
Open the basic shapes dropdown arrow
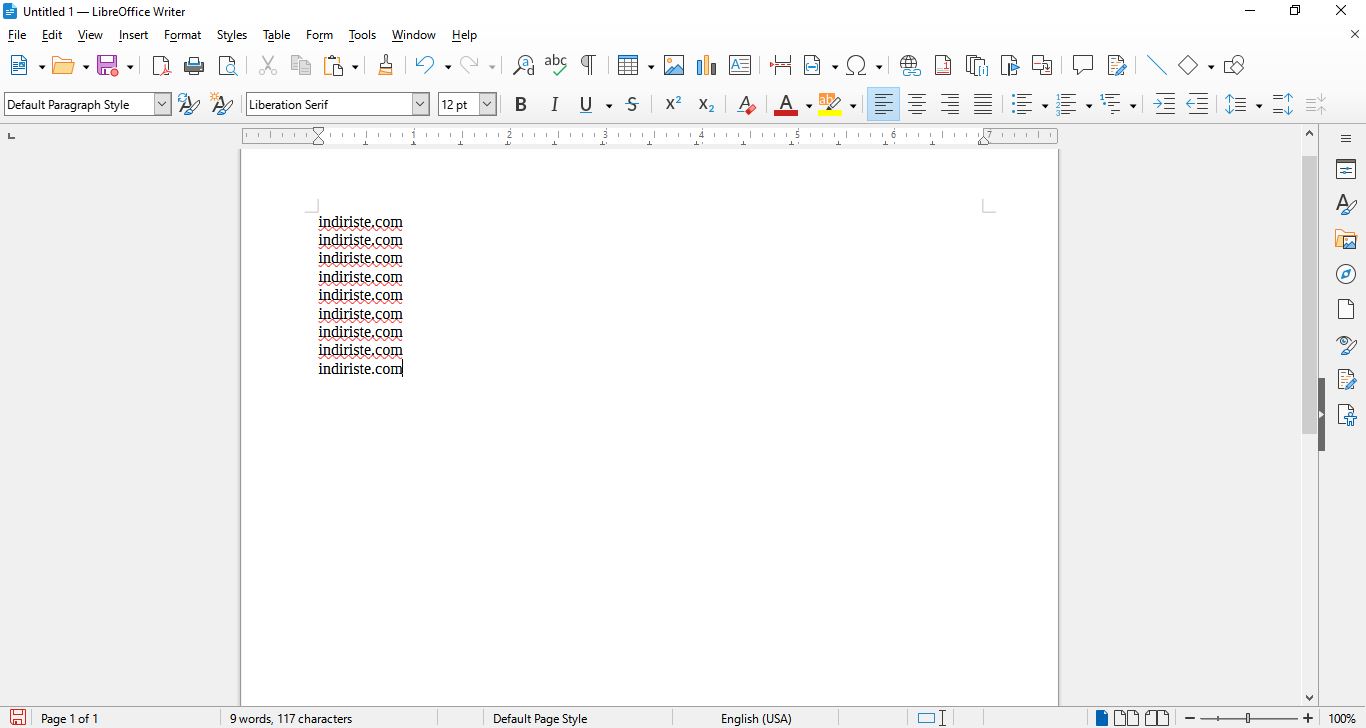1210,67
